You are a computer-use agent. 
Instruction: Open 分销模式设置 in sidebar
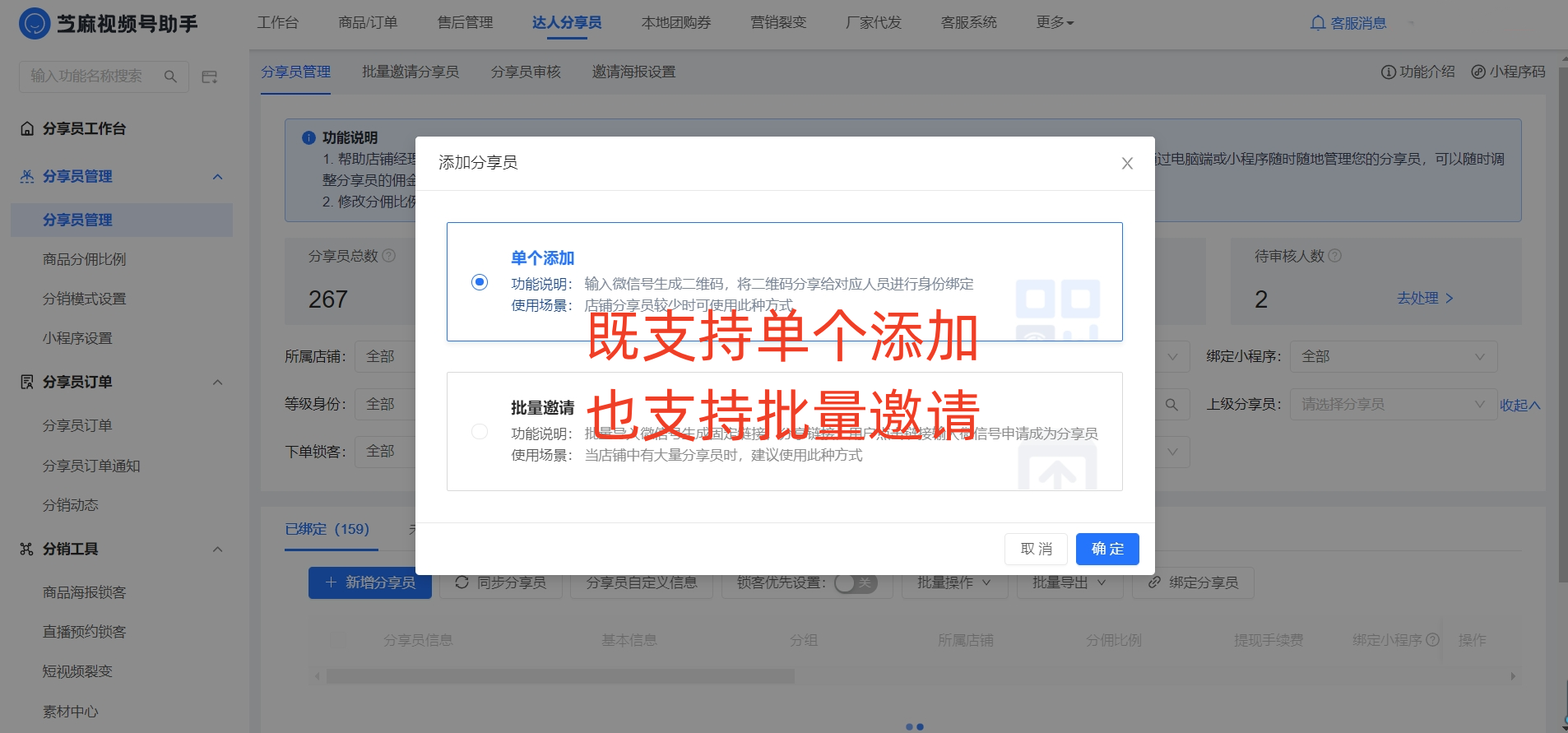[x=85, y=299]
